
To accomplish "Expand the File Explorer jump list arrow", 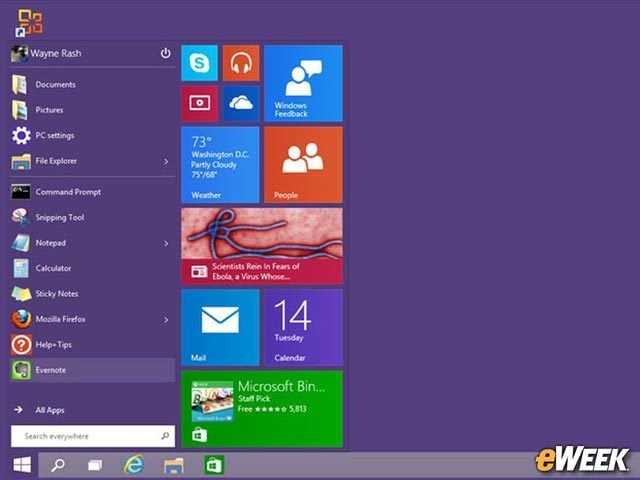I will pos(166,162).
